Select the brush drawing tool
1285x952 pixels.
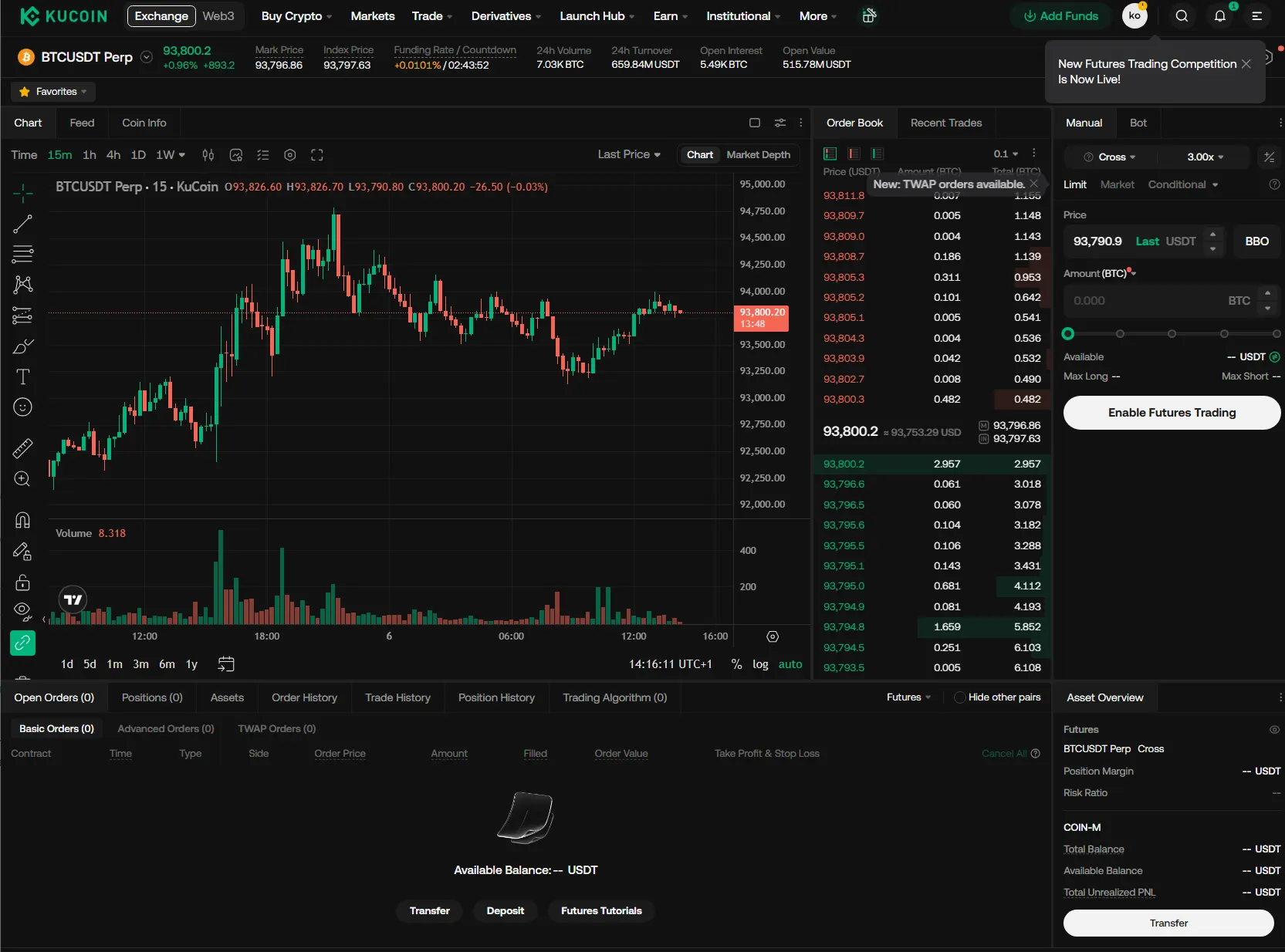23,346
